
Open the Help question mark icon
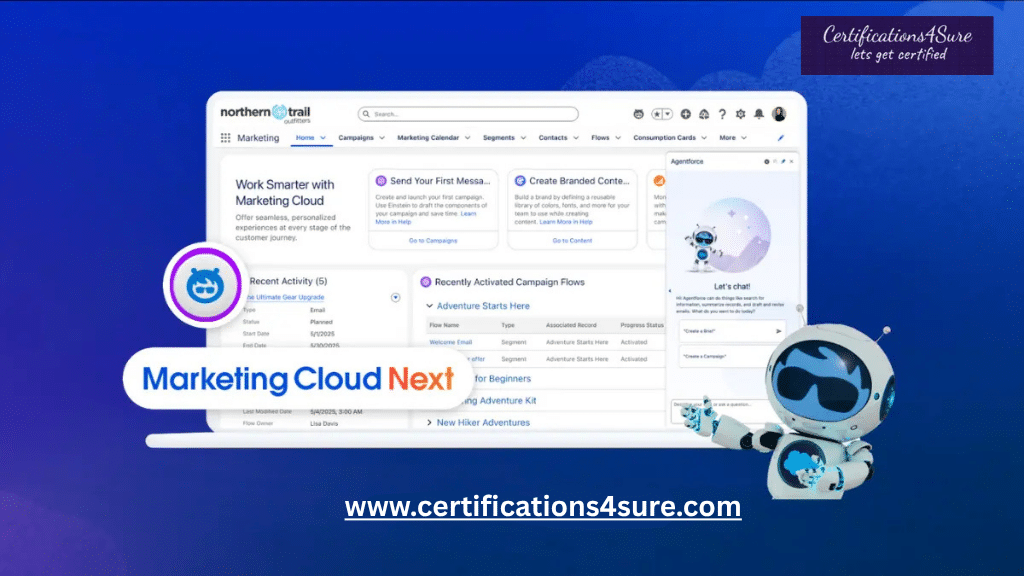(x=722, y=114)
